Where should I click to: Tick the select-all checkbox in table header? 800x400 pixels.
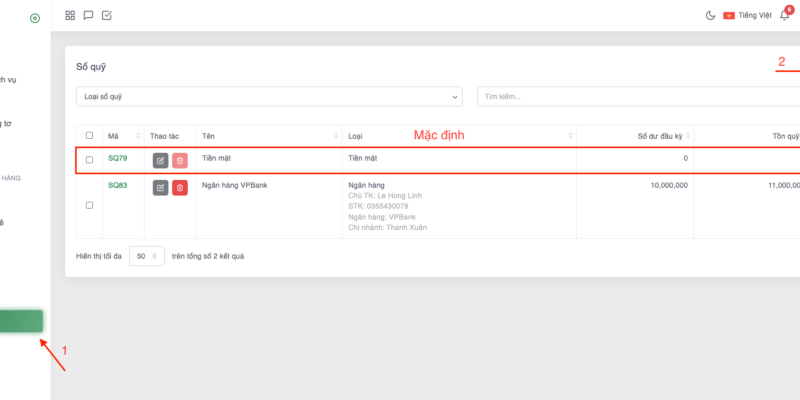(x=89, y=135)
